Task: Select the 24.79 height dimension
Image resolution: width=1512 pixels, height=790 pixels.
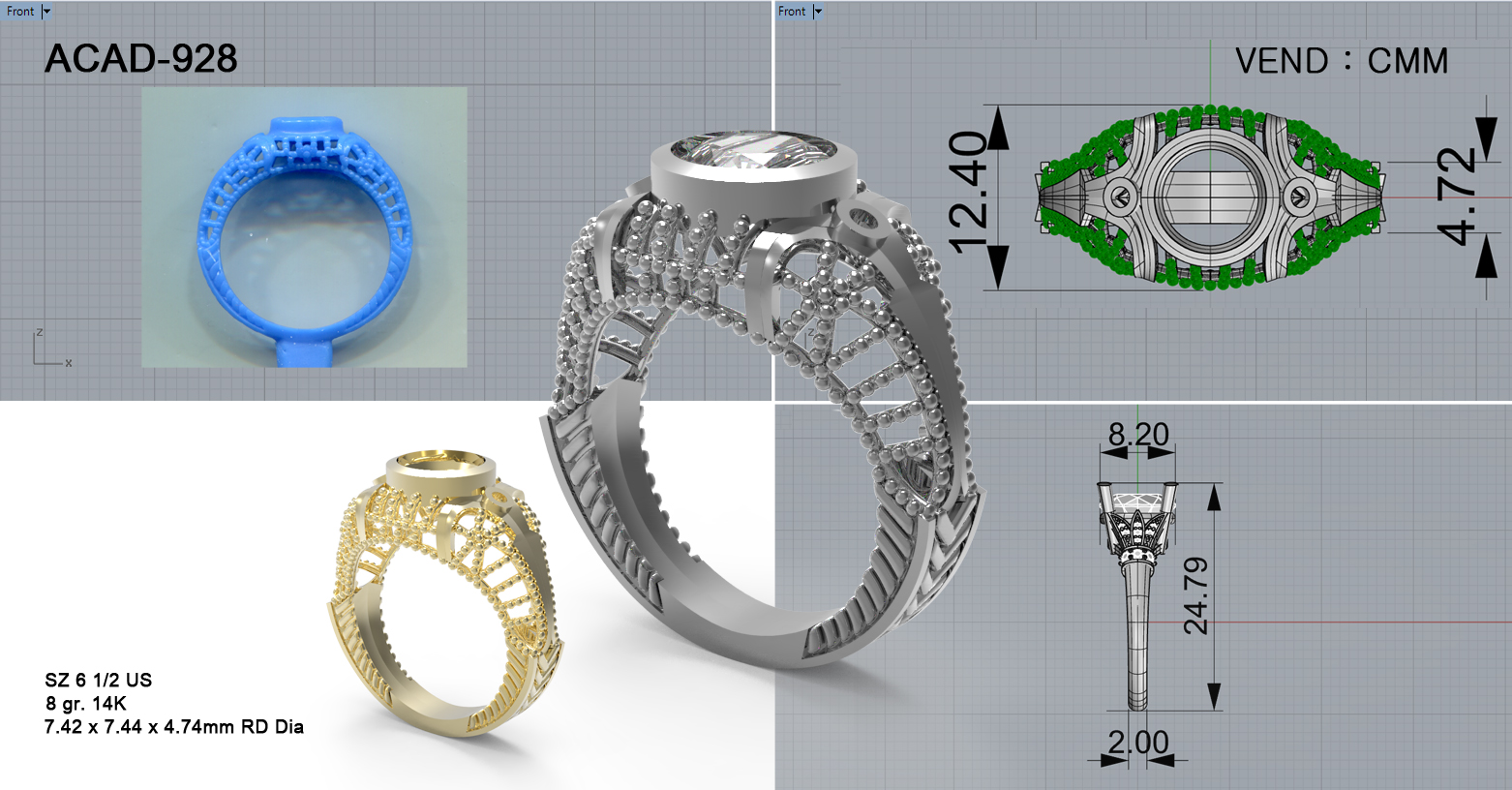Action: [1196, 595]
